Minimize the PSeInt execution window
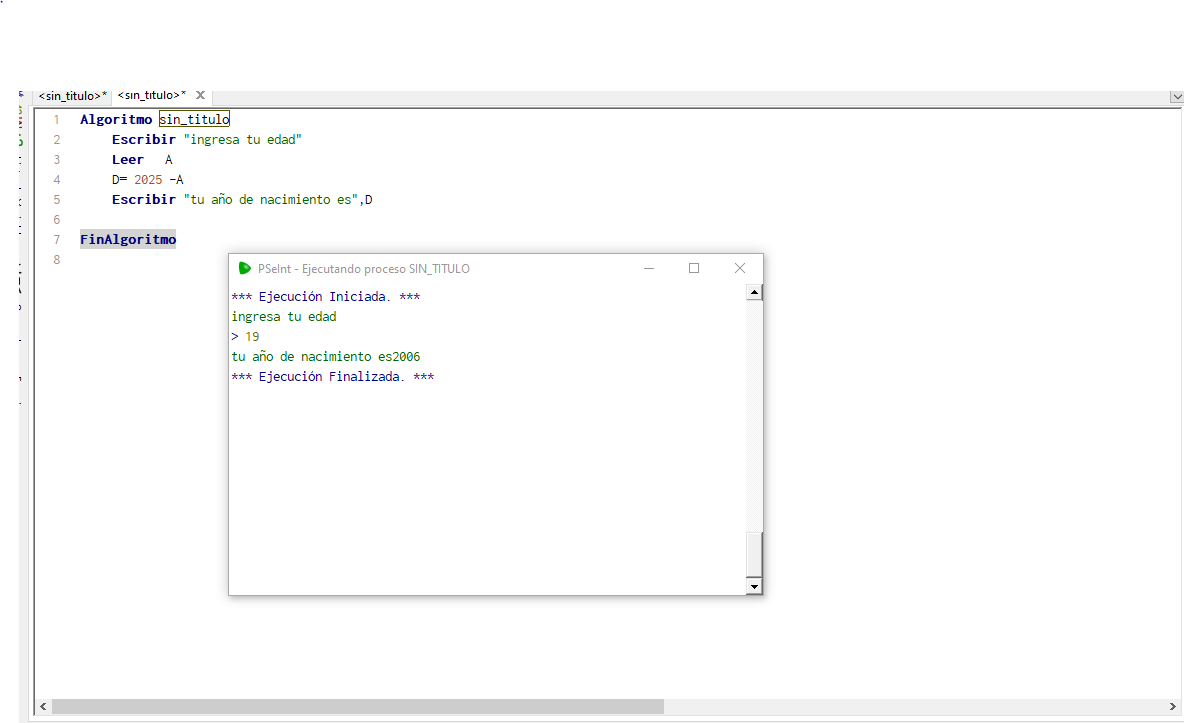This screenshot has width=1184, height=723. tap(649, 268)
